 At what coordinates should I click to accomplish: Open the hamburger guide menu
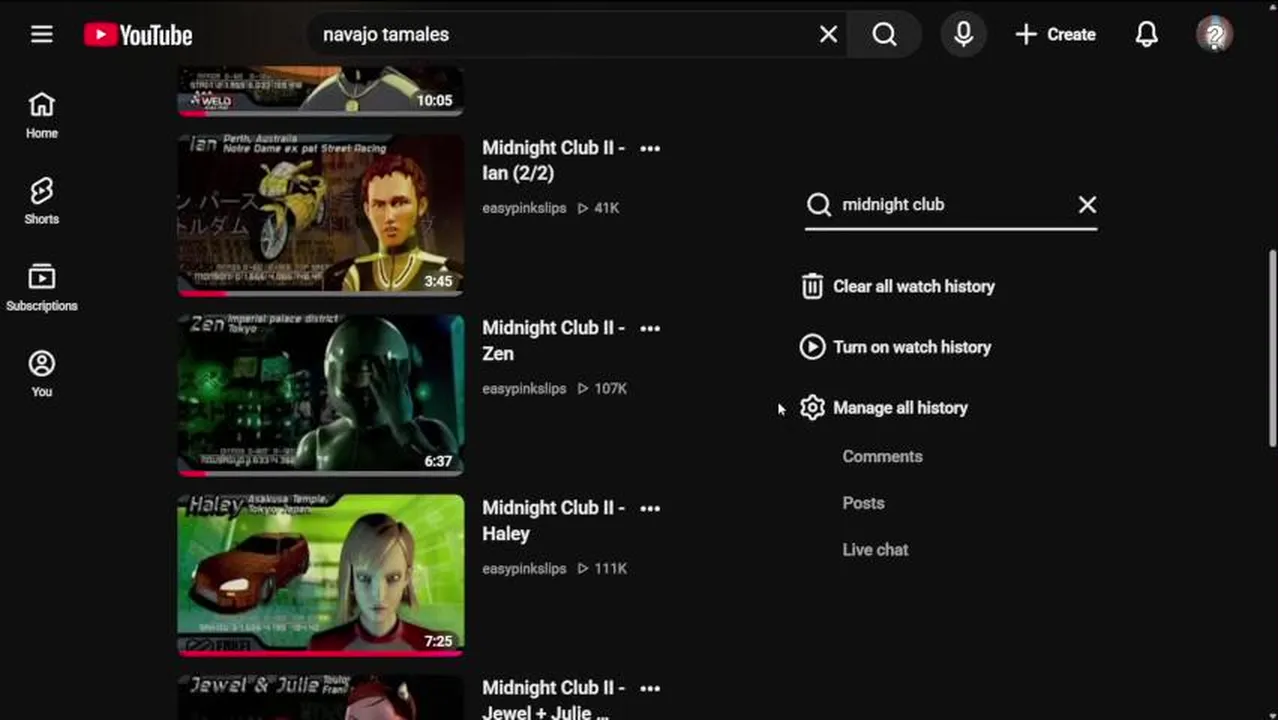[x=41, y=34]
